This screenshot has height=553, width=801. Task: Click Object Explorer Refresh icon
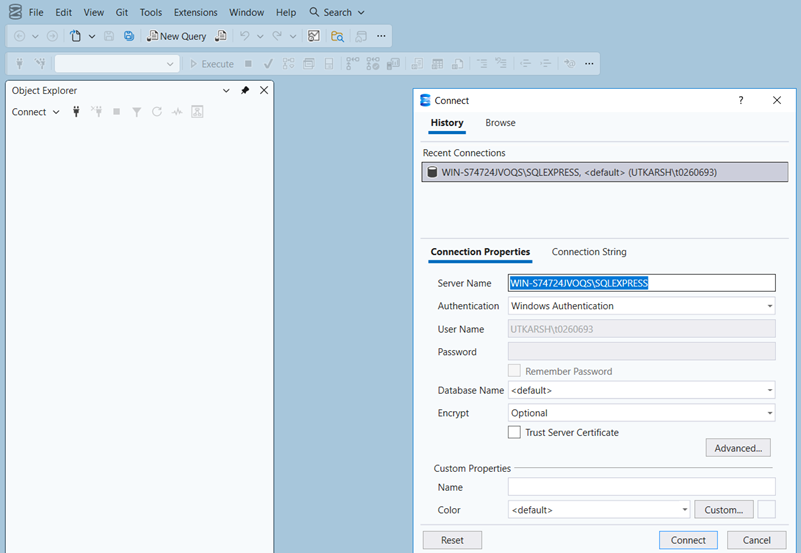157,112
